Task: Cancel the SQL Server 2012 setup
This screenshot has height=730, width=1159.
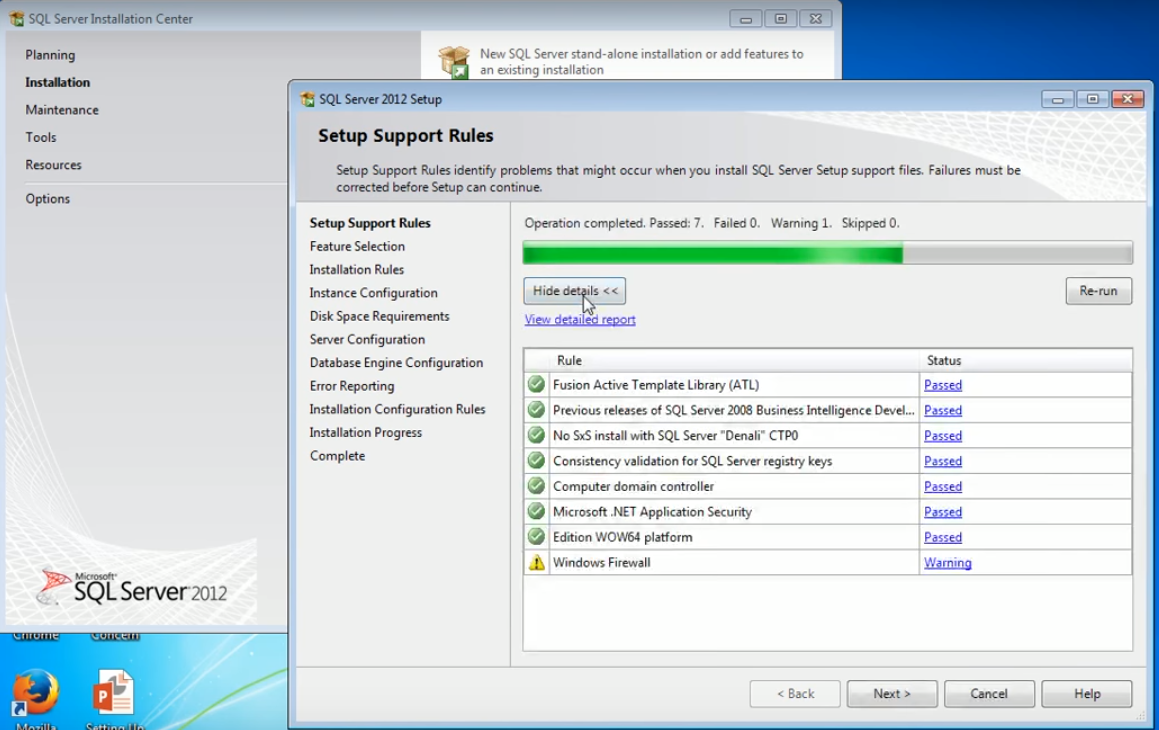Action: pos(989,694)
